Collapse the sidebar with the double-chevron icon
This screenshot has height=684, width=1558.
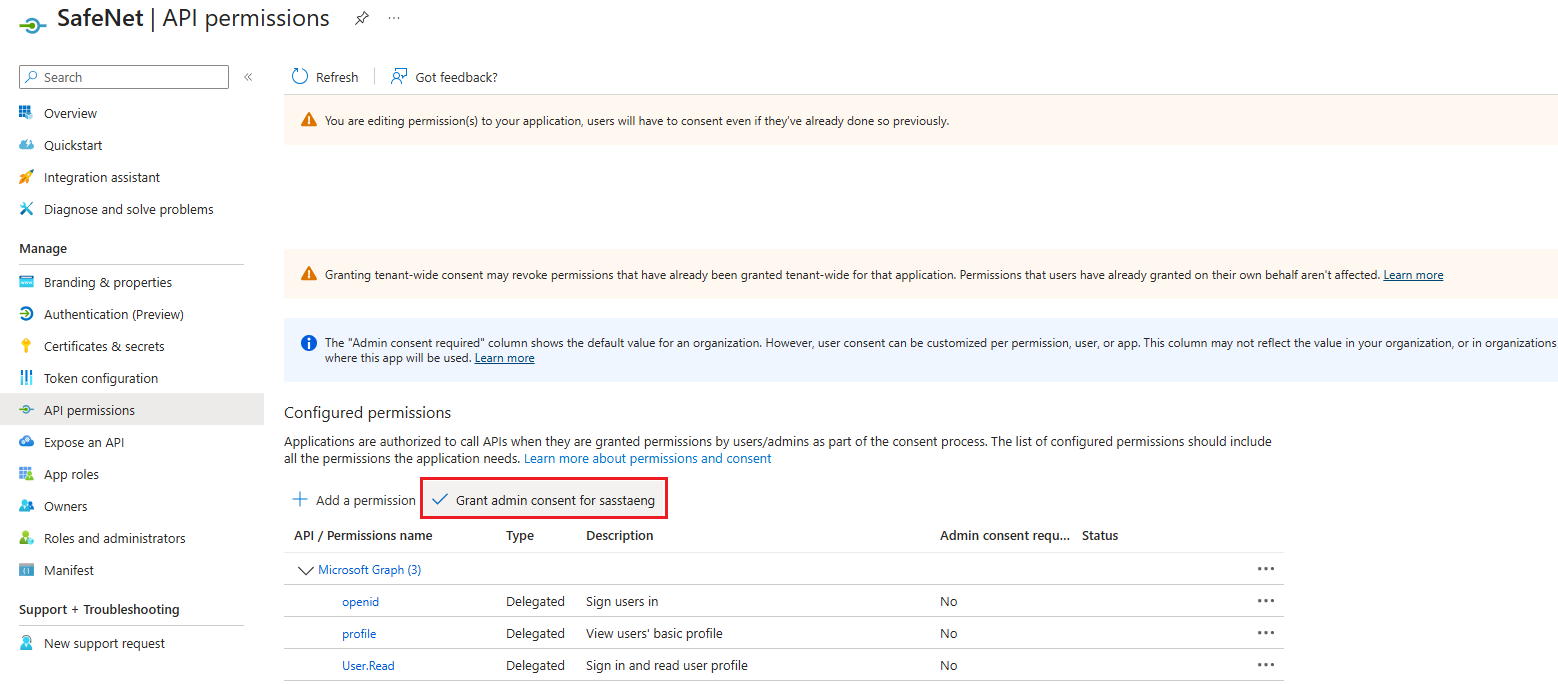[x=248, y=77]
